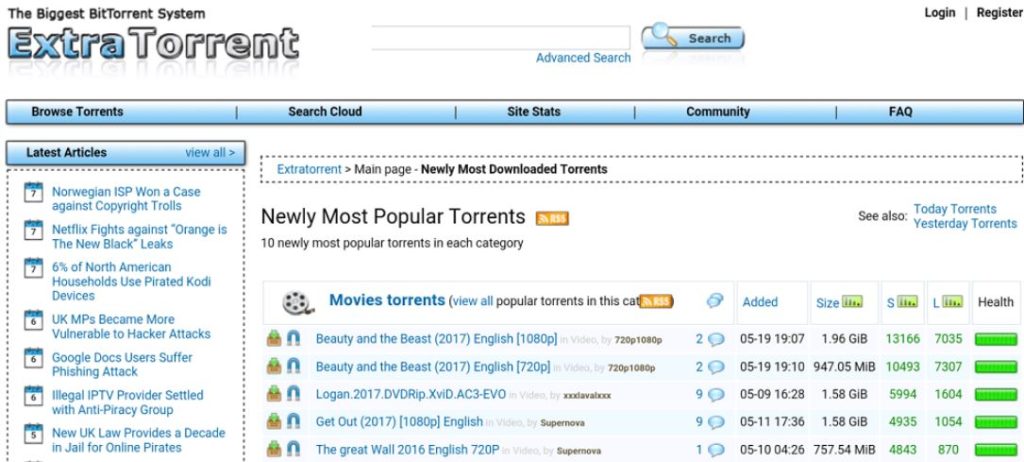Click calendar icon beside New UK Law article

(x=33, y=433)
